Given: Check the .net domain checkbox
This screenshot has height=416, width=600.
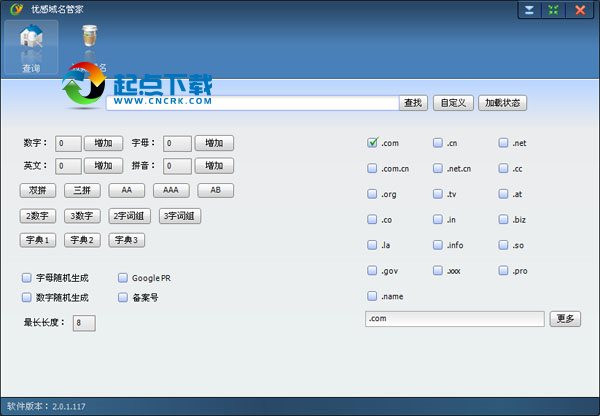Looking at the screenshot, I should (x=504, y=143).
